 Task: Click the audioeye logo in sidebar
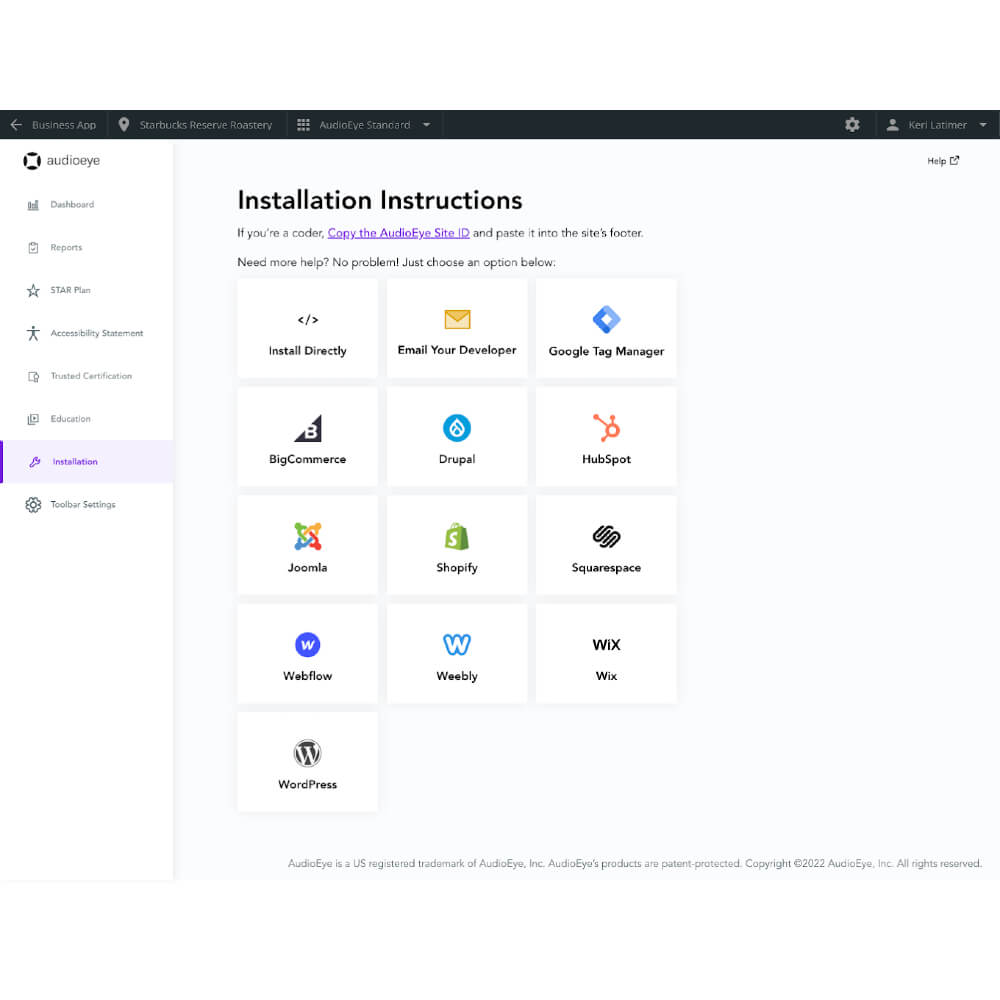pos(62,161)
